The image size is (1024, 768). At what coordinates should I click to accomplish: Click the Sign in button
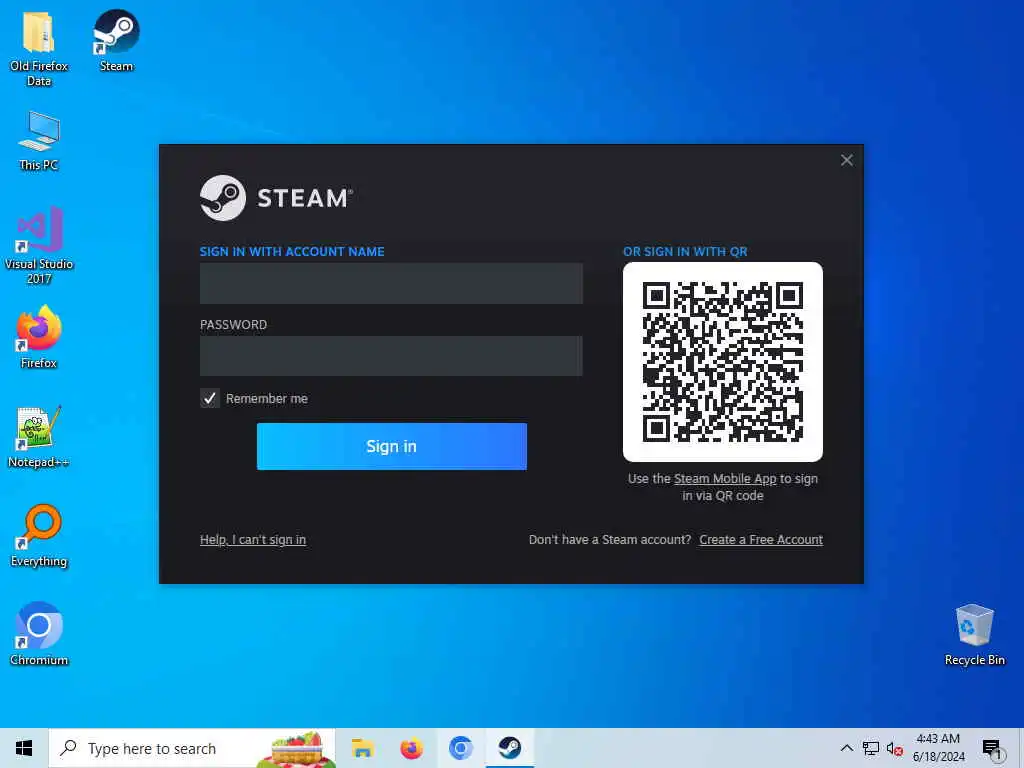pyautogui.click(x=392, y=446)
